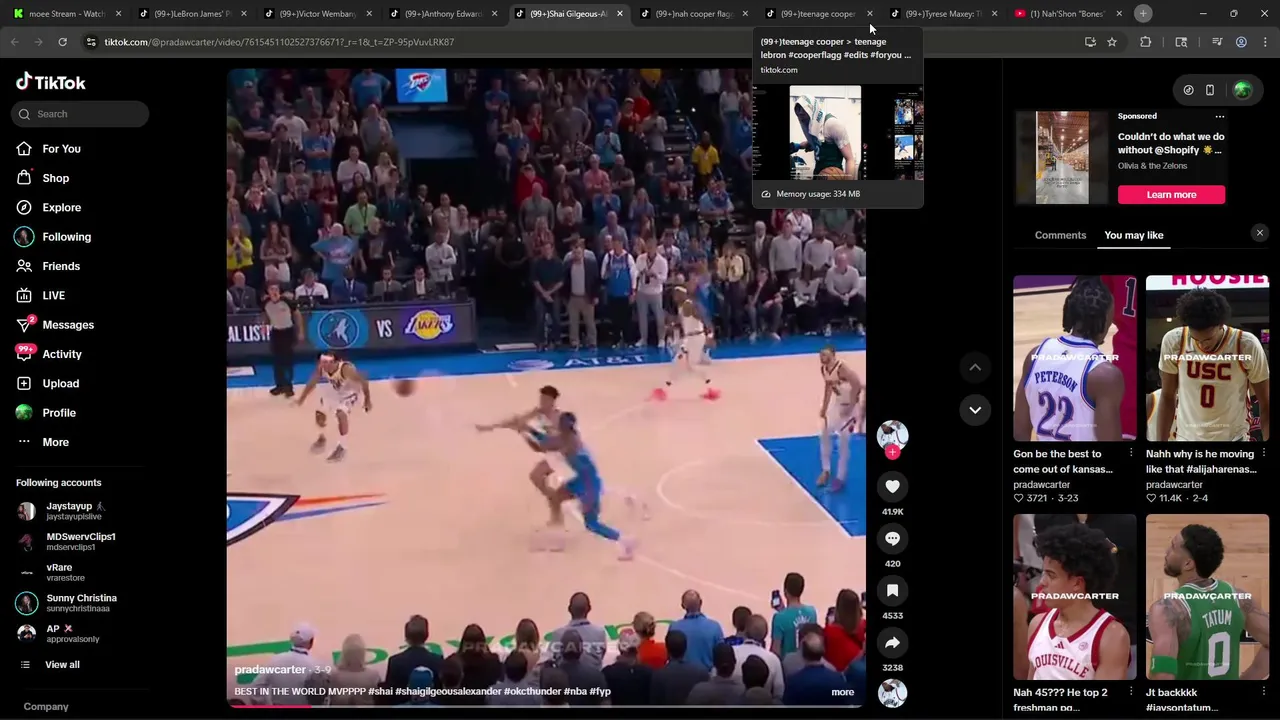Screen dimensions: 1280x720
Task: Close the side panel with X button
Action: click(1260, 233)
